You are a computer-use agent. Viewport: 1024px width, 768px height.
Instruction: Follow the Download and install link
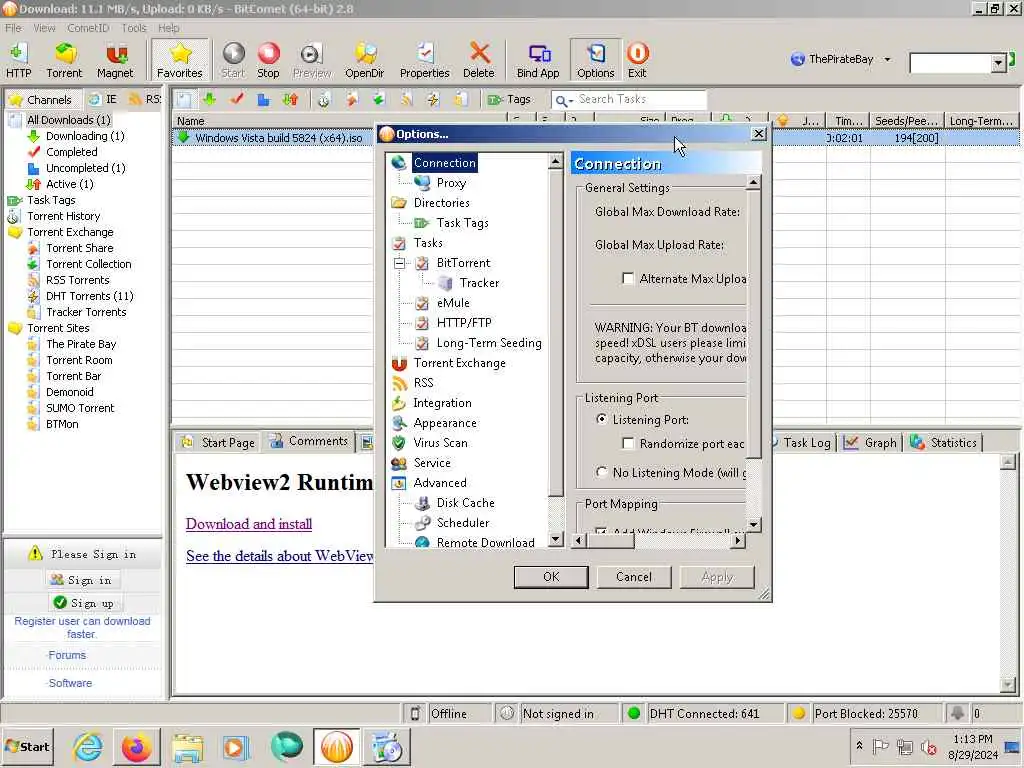click(x=249, y=524)
